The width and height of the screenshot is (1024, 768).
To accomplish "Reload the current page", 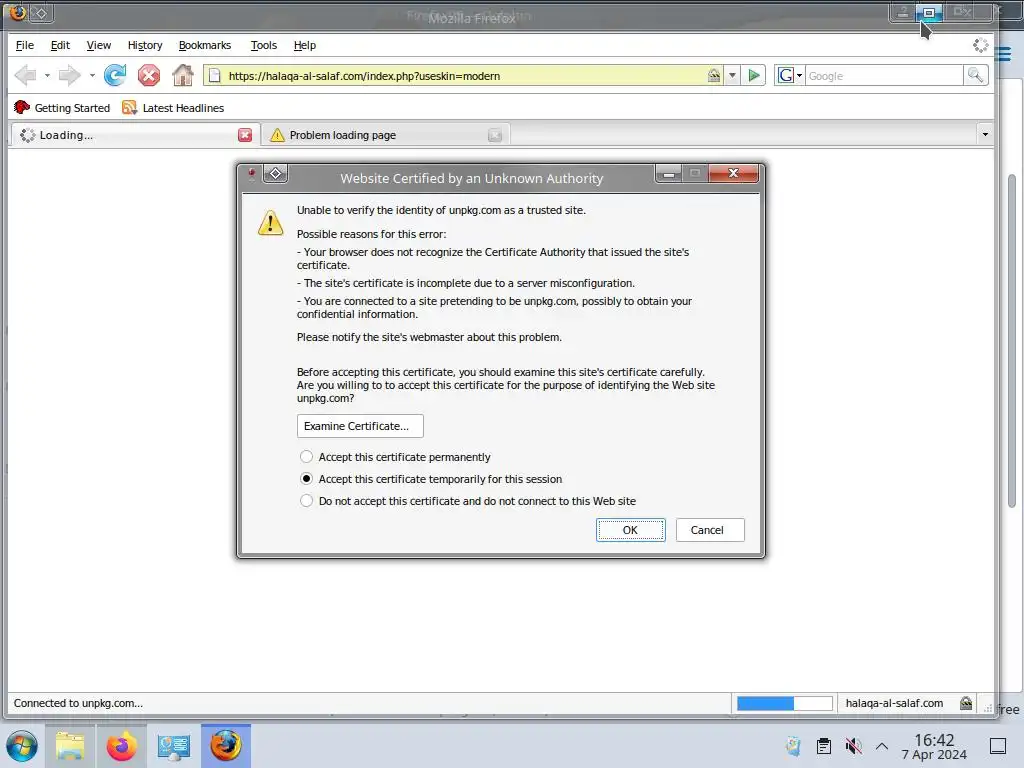I will pos(116,76).
